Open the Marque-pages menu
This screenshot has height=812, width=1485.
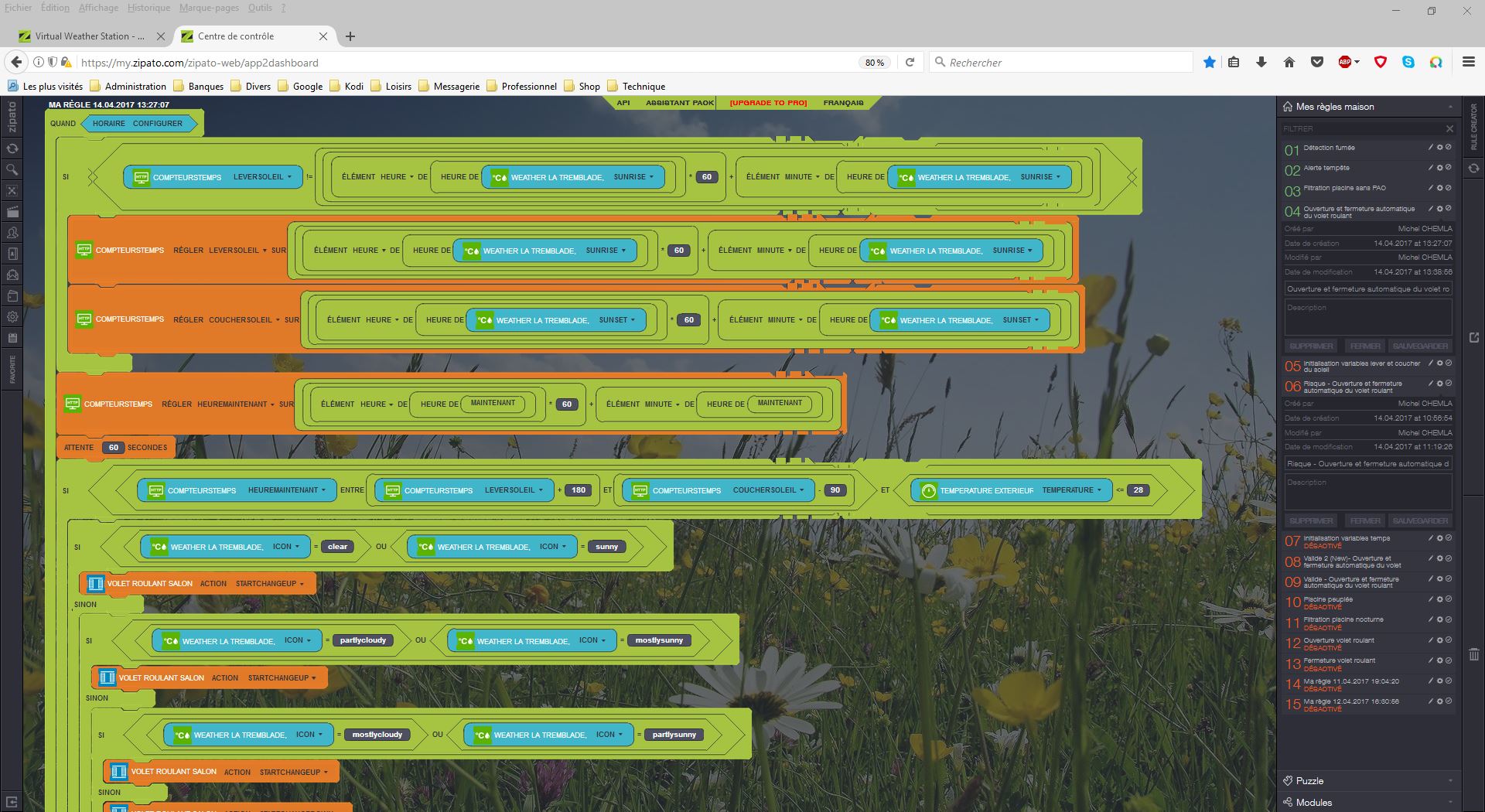pyautogui.click(x=209, y=8)
